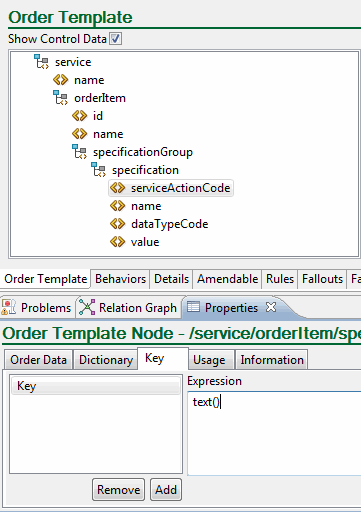
Task: Click the serviceActionCode element icon
Action: click(118, 188)
